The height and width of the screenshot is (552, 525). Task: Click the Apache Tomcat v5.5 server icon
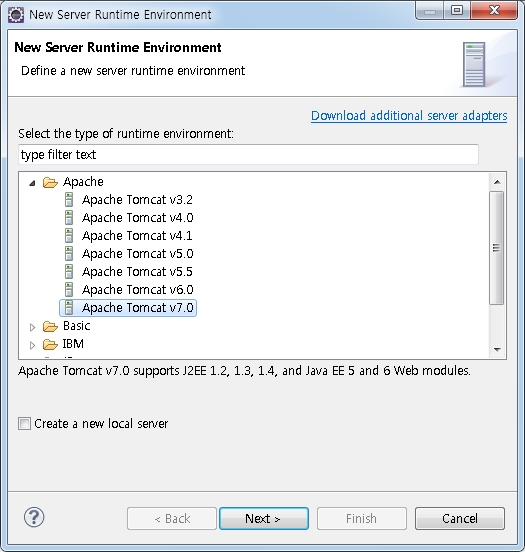coord(69,271)
